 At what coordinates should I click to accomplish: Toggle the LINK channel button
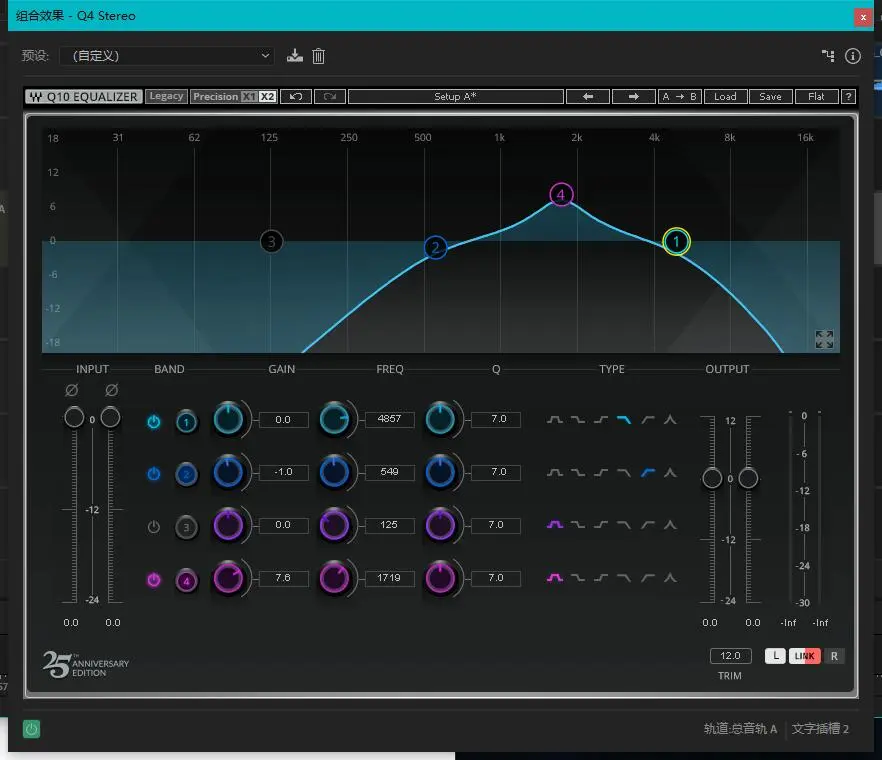(x=804, y=656)
